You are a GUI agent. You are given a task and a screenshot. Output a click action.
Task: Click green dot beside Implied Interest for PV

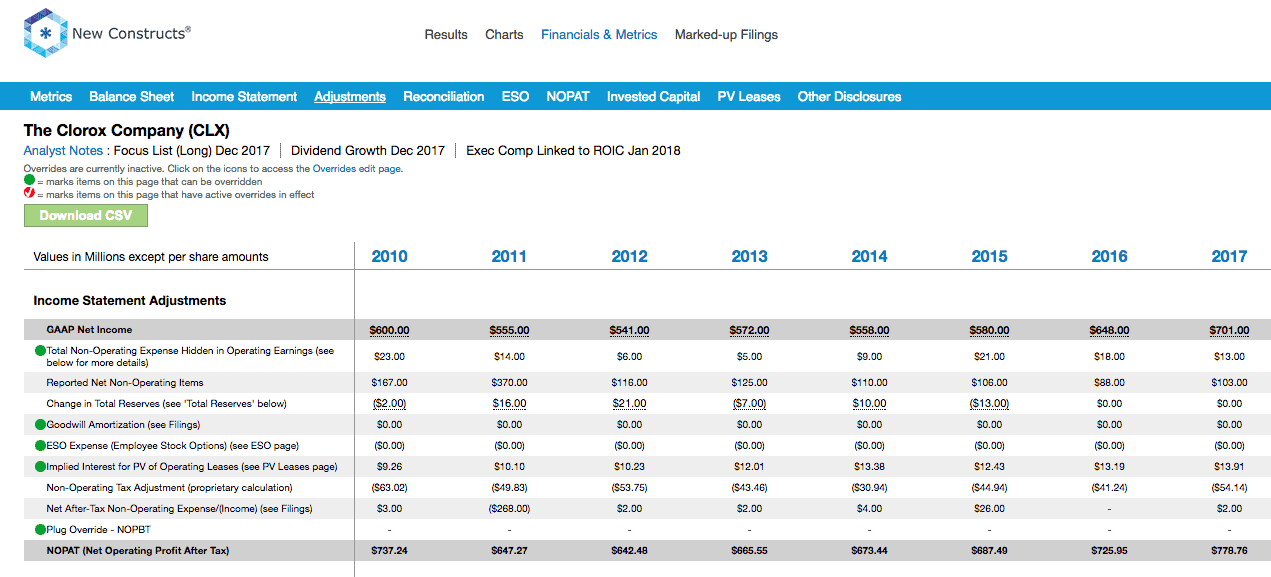pos(40,467)
